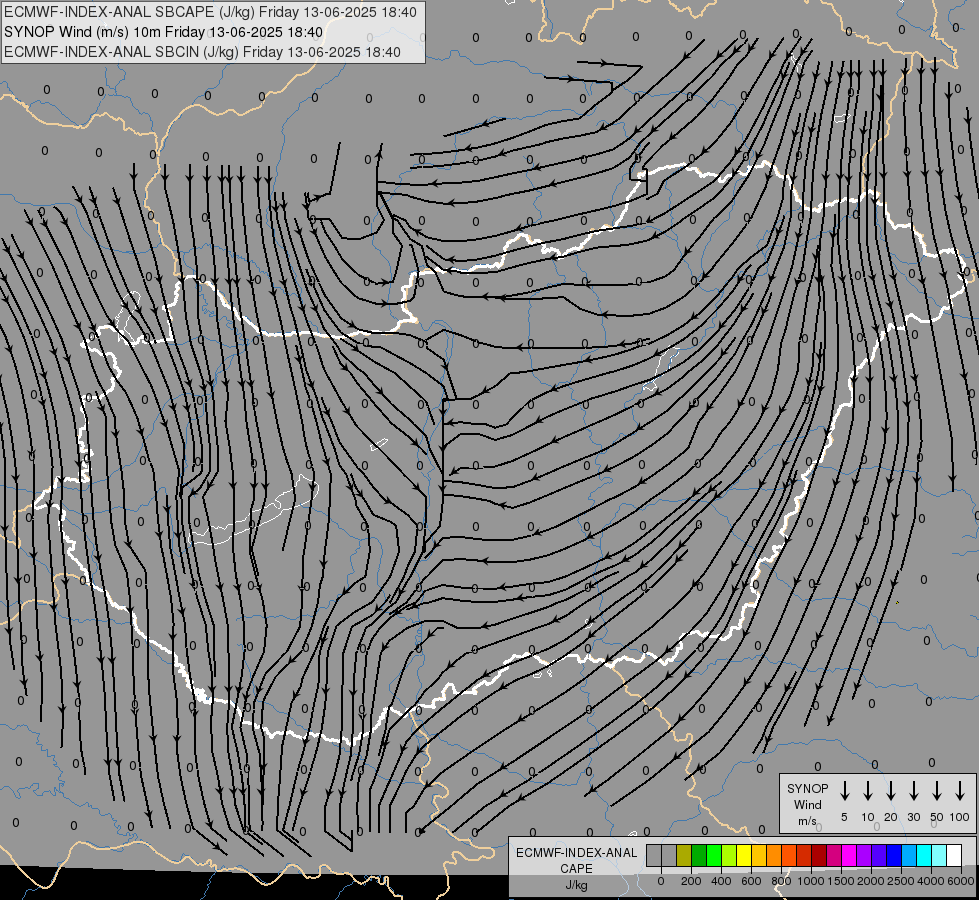The height and width of the screenshot is (900, 979).
Task: Click the wind legend arrow above 20
Action: pos(890,791)
